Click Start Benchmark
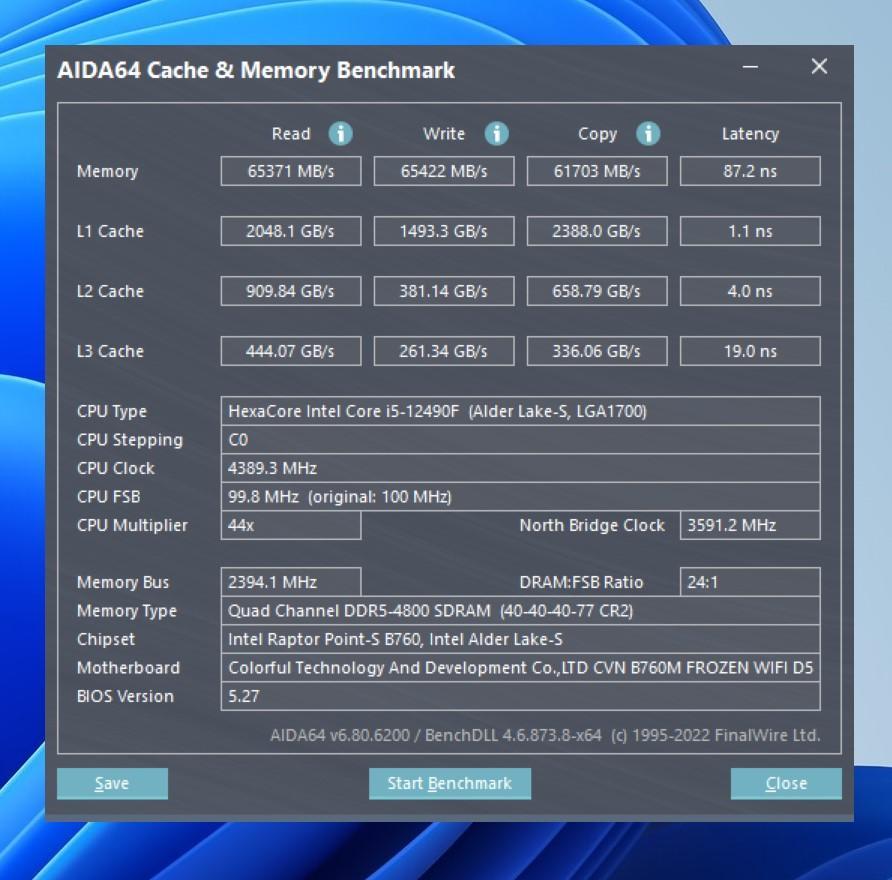Image resolution: width=892 pixels, height=880 pixels. pyautogui.click(x=449, y=783)
